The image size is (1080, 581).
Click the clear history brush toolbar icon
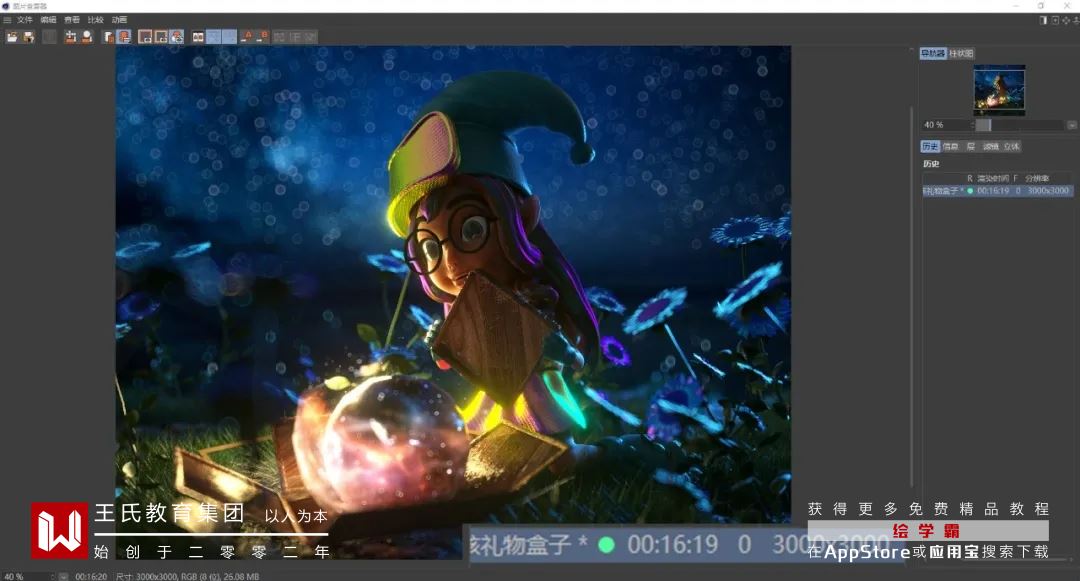pos(70,37)
